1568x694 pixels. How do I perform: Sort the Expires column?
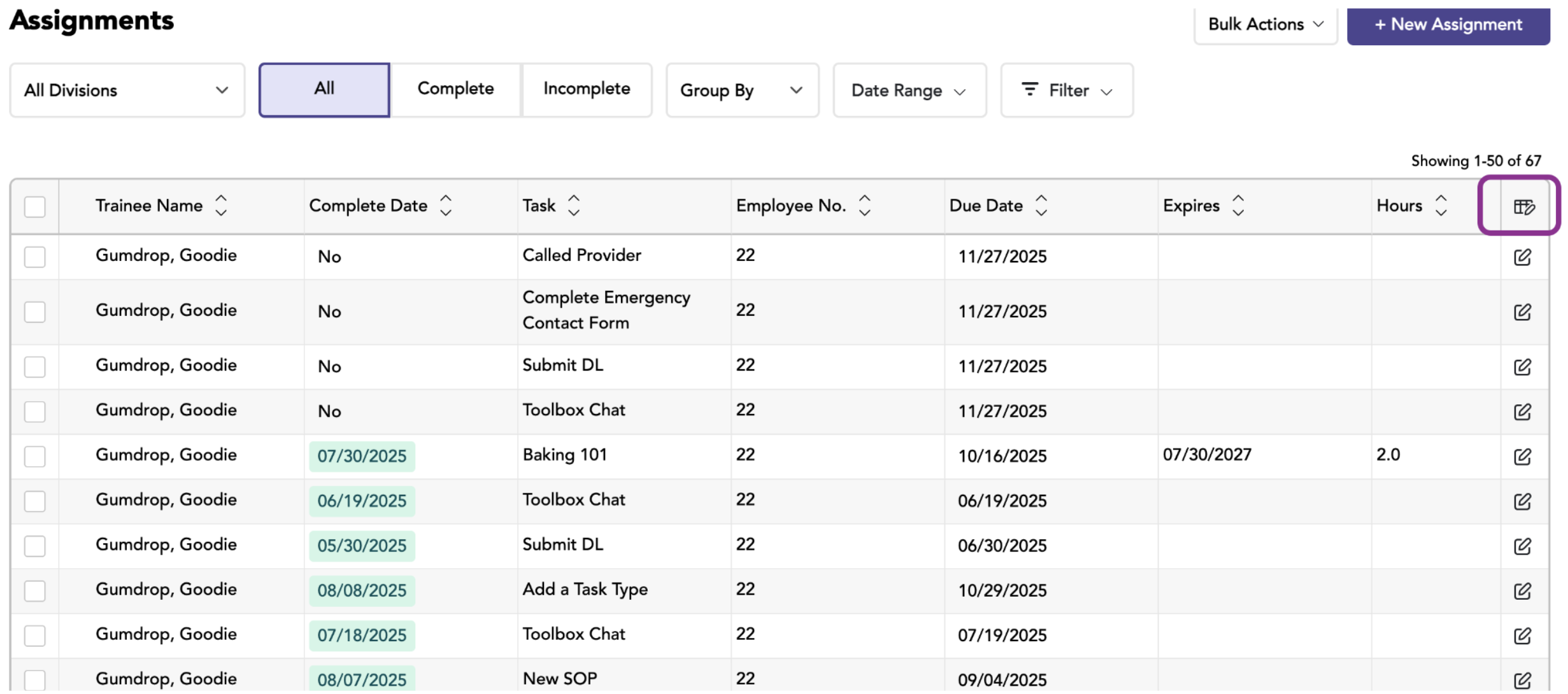(x=1237, y=206)
